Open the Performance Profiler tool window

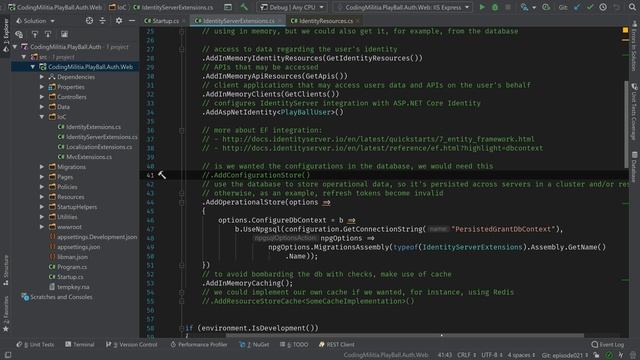click(198, 344)
